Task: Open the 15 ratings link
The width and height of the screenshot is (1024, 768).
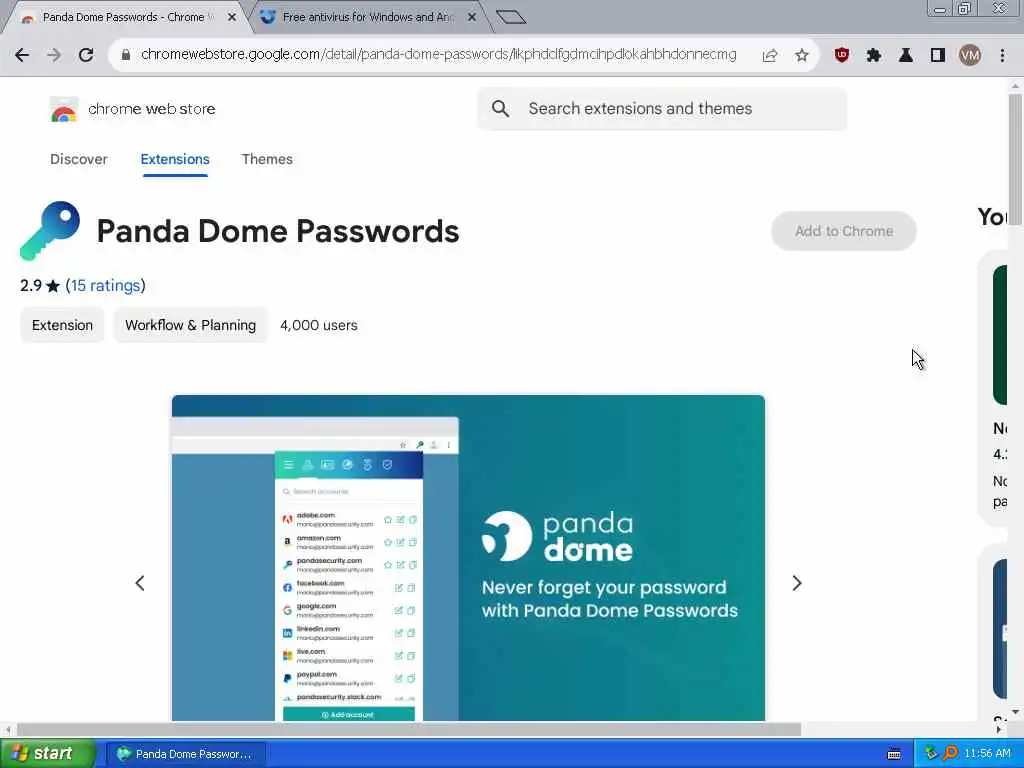Action: (x=105, y=285)
